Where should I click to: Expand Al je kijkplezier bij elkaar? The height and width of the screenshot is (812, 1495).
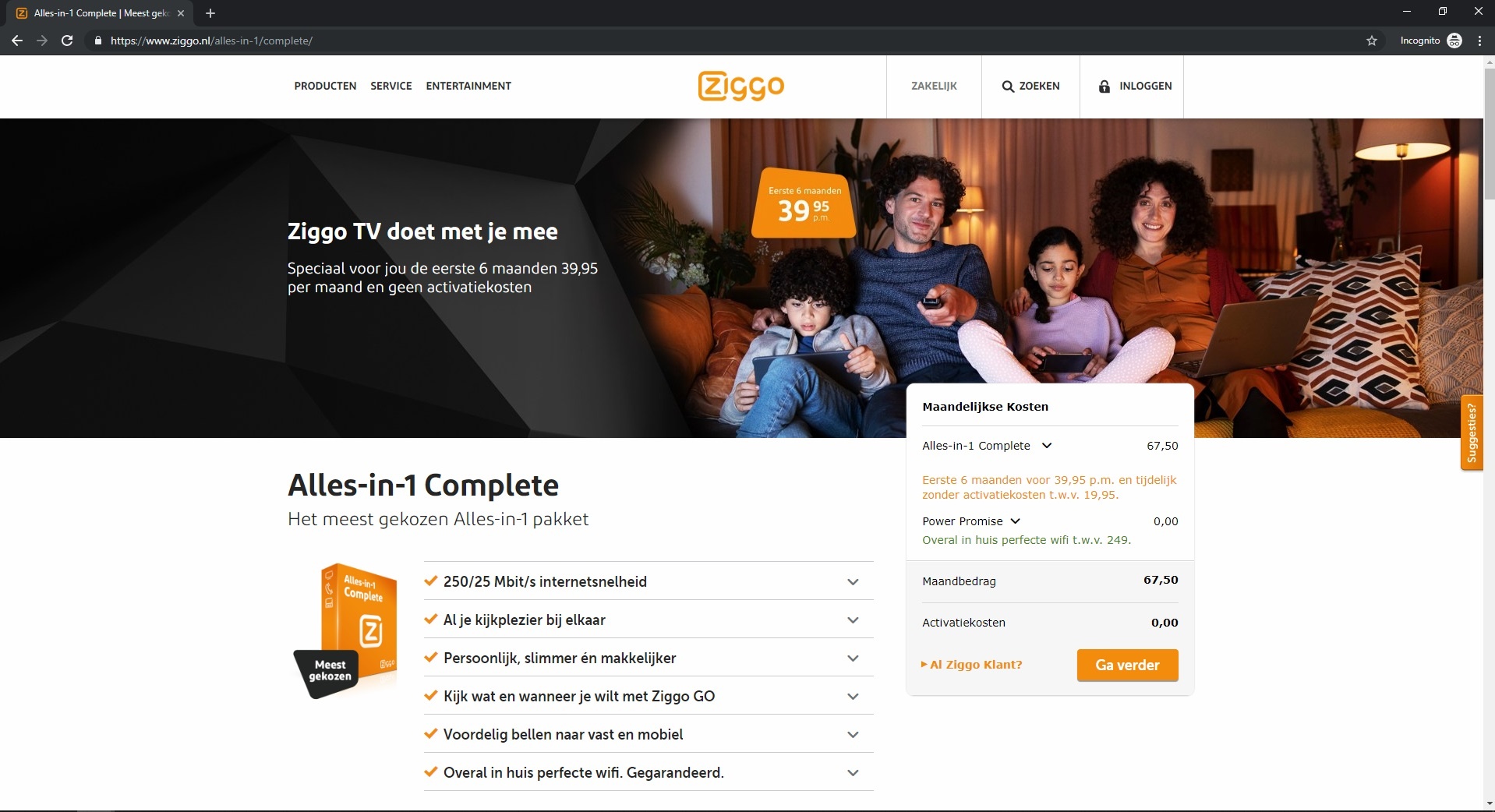tap(649, 620)
